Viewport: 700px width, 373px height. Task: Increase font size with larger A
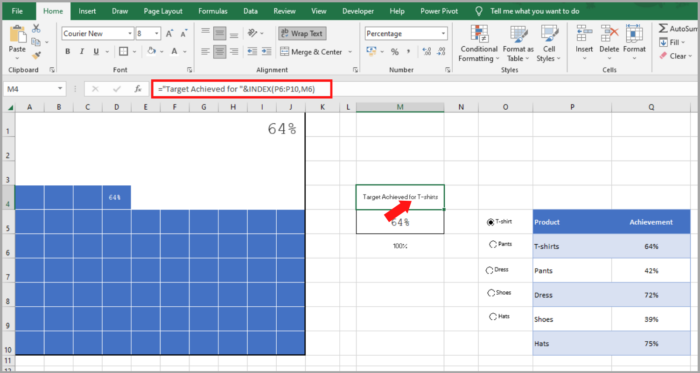coord(170,33)
